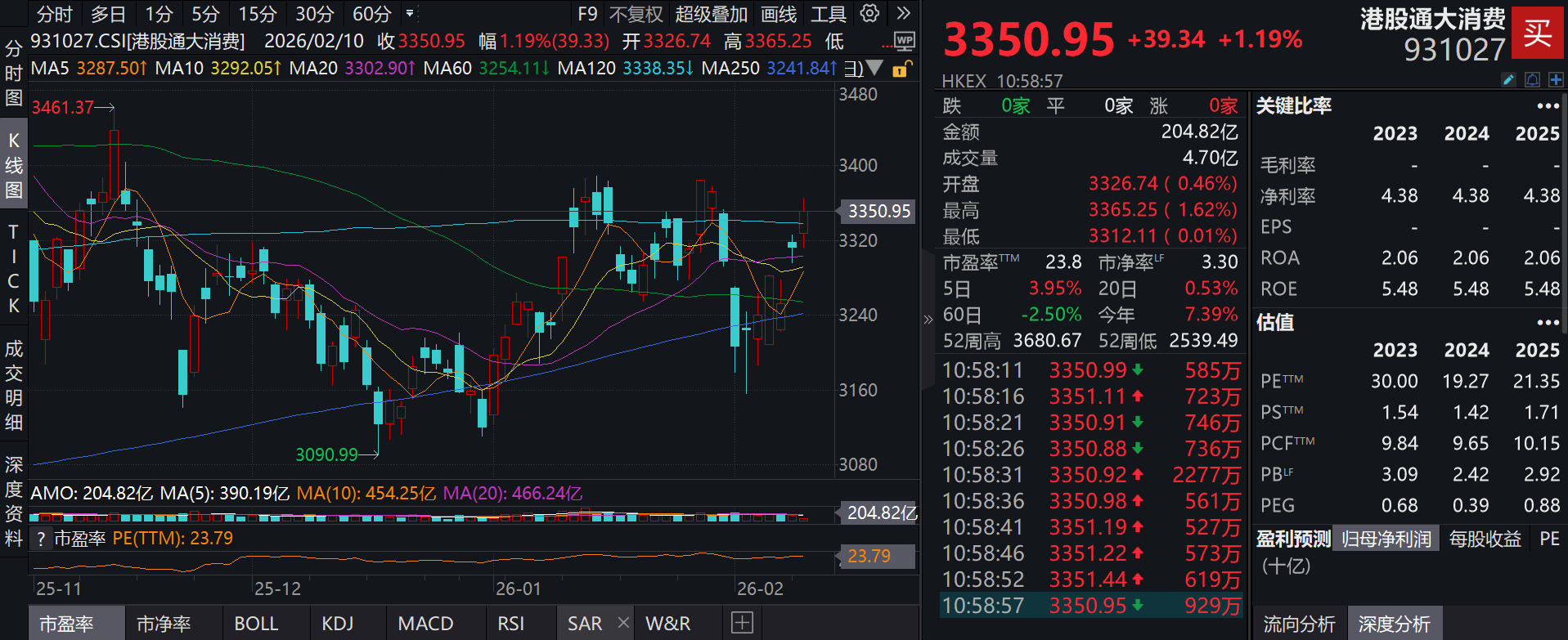Viewport: 1568px width, 640px height.
Task: Click the red 买 buy button
Action: click(x=1538, y=33)
